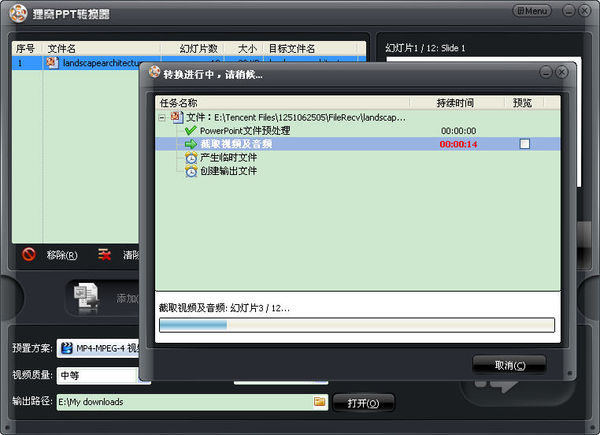
Task: Click the 持续时间 column header
Action: pyautogui.click(x=457, y=103)
